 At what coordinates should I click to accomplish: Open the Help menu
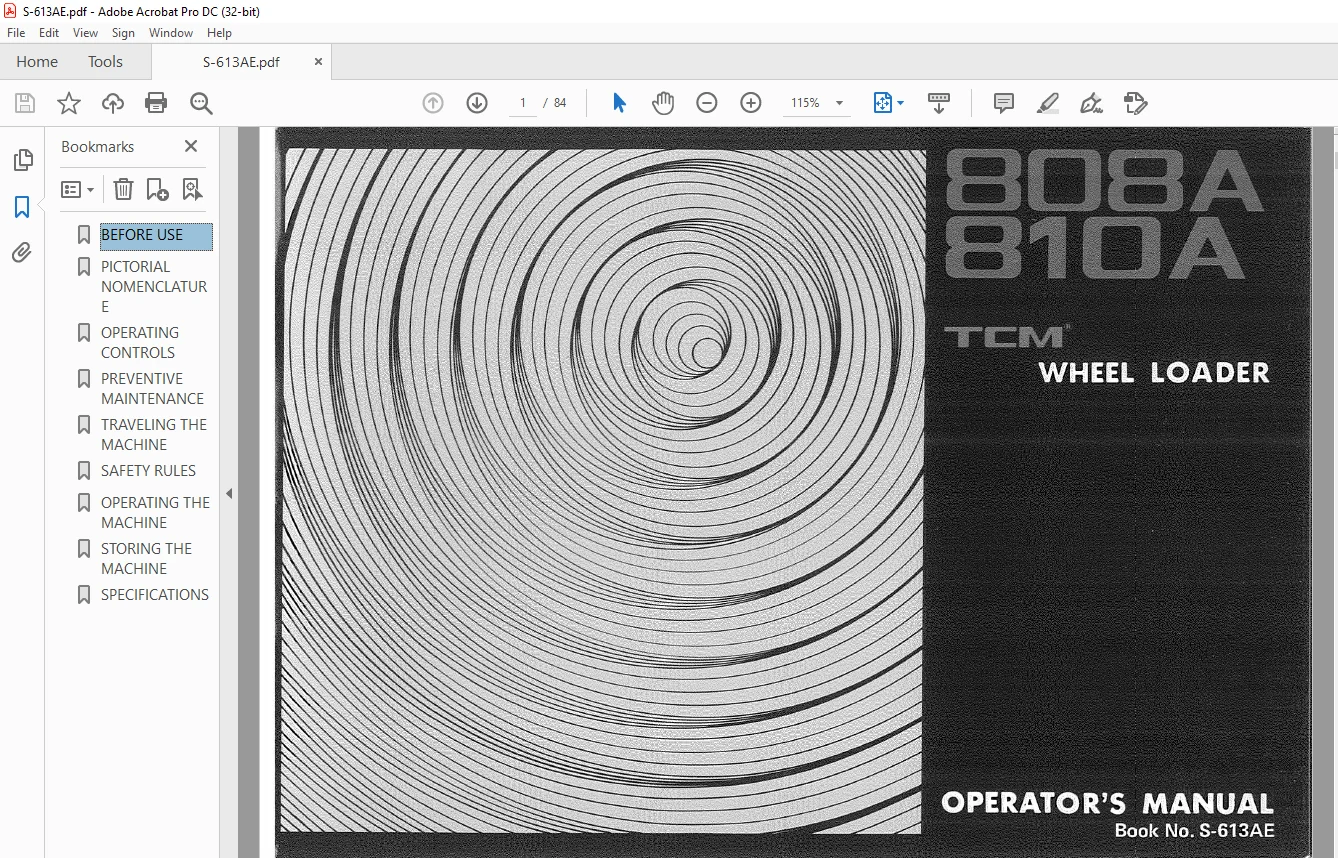point(219,33)
